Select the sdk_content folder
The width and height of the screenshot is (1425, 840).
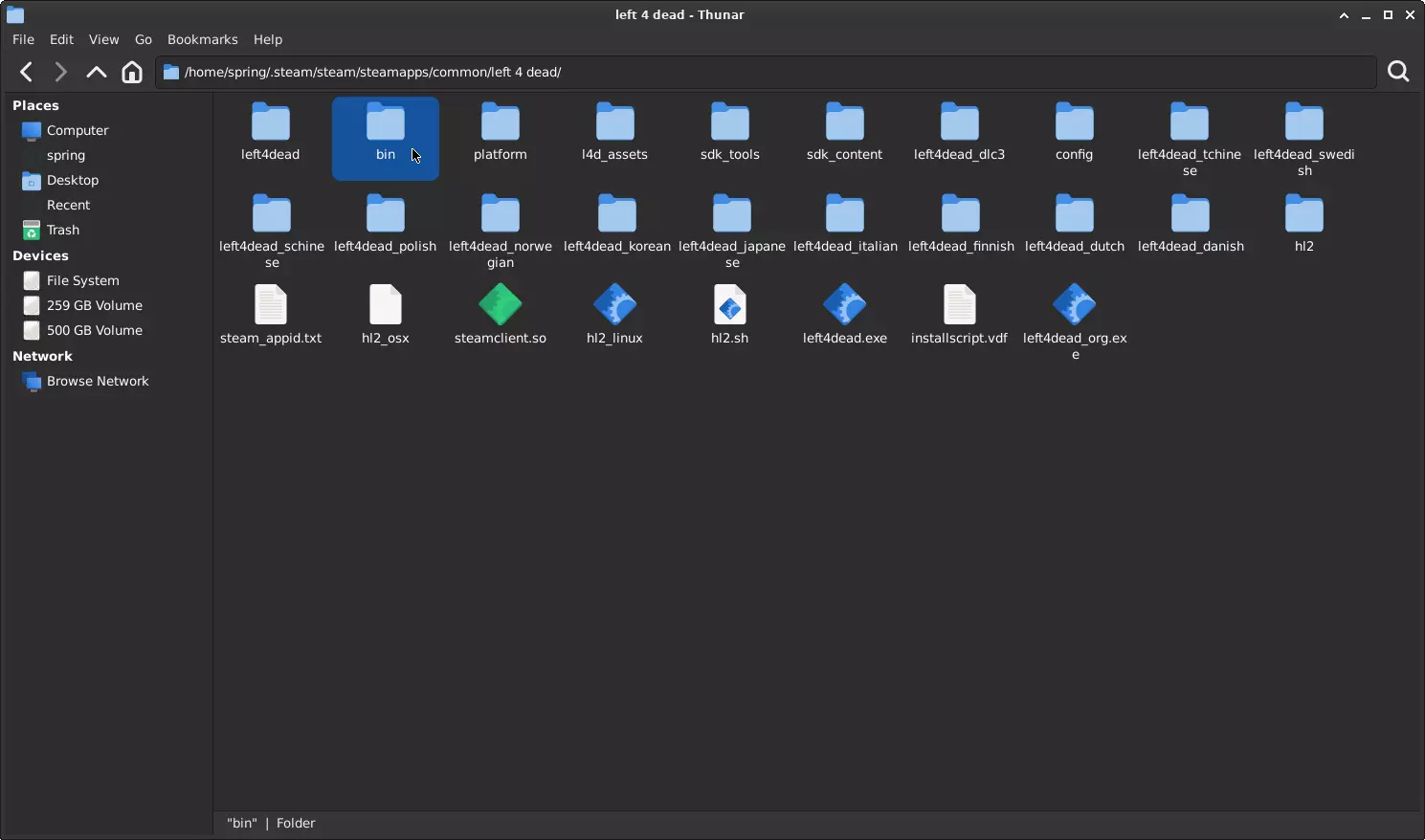click(845, 132)
